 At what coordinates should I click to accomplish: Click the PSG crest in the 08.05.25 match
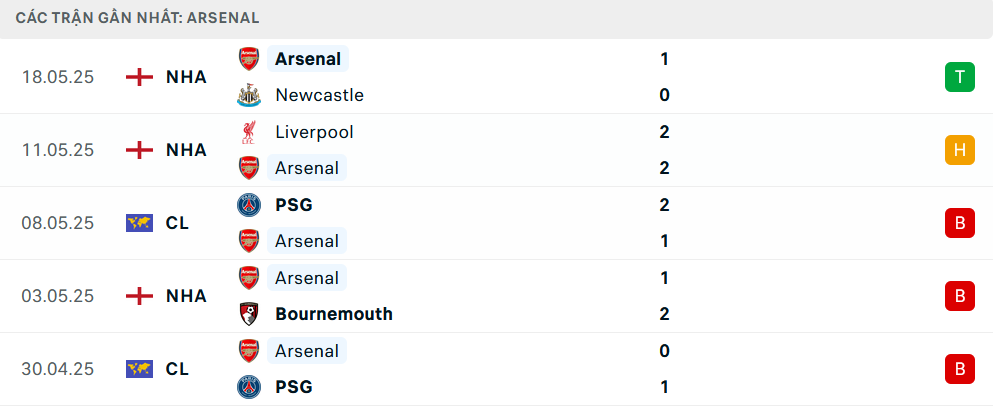248,205
